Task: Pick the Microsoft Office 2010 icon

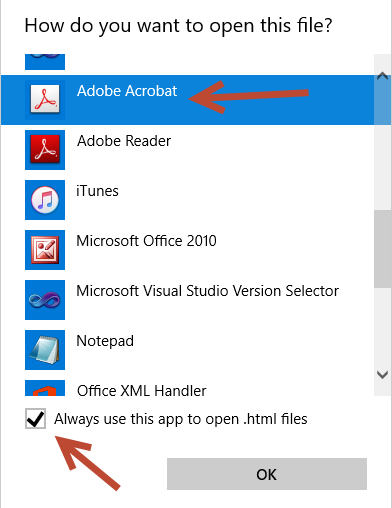Action: [x=45, y=250]
